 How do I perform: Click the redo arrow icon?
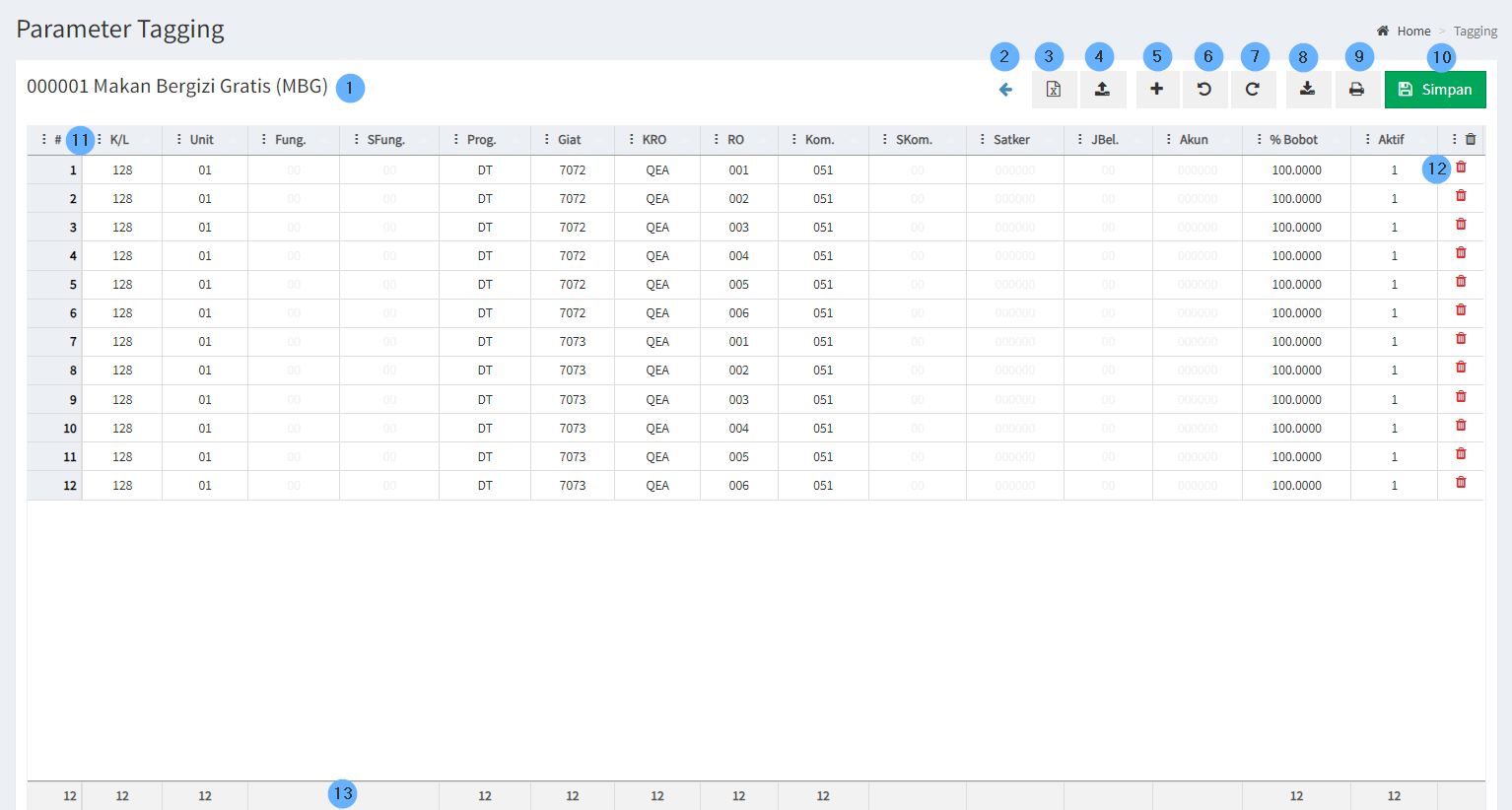pyautogui.click(x=1253, y=90)
